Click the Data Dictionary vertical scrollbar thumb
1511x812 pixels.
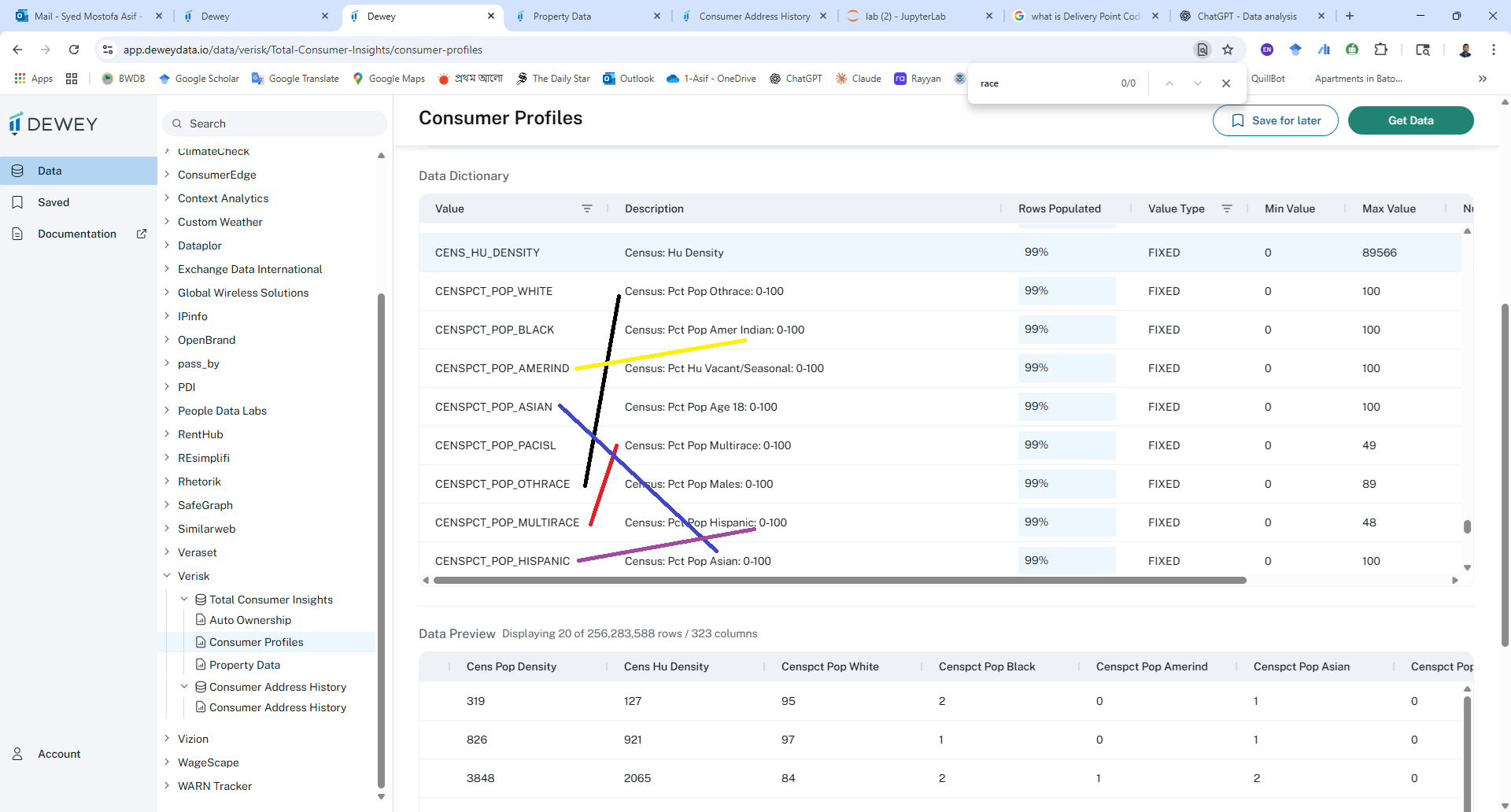click(1467, 526)
